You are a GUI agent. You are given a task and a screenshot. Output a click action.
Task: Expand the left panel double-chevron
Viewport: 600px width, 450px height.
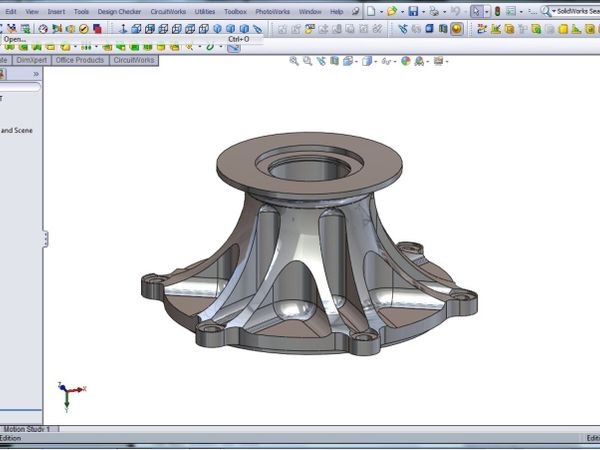click(x=36, y=74)
